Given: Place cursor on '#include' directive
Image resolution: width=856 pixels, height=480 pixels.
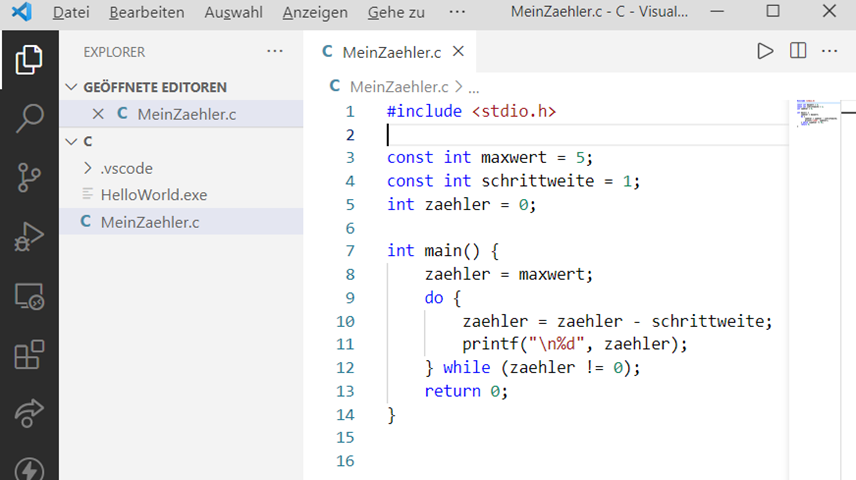Looking at the screenshot, I should coord(424,111).
